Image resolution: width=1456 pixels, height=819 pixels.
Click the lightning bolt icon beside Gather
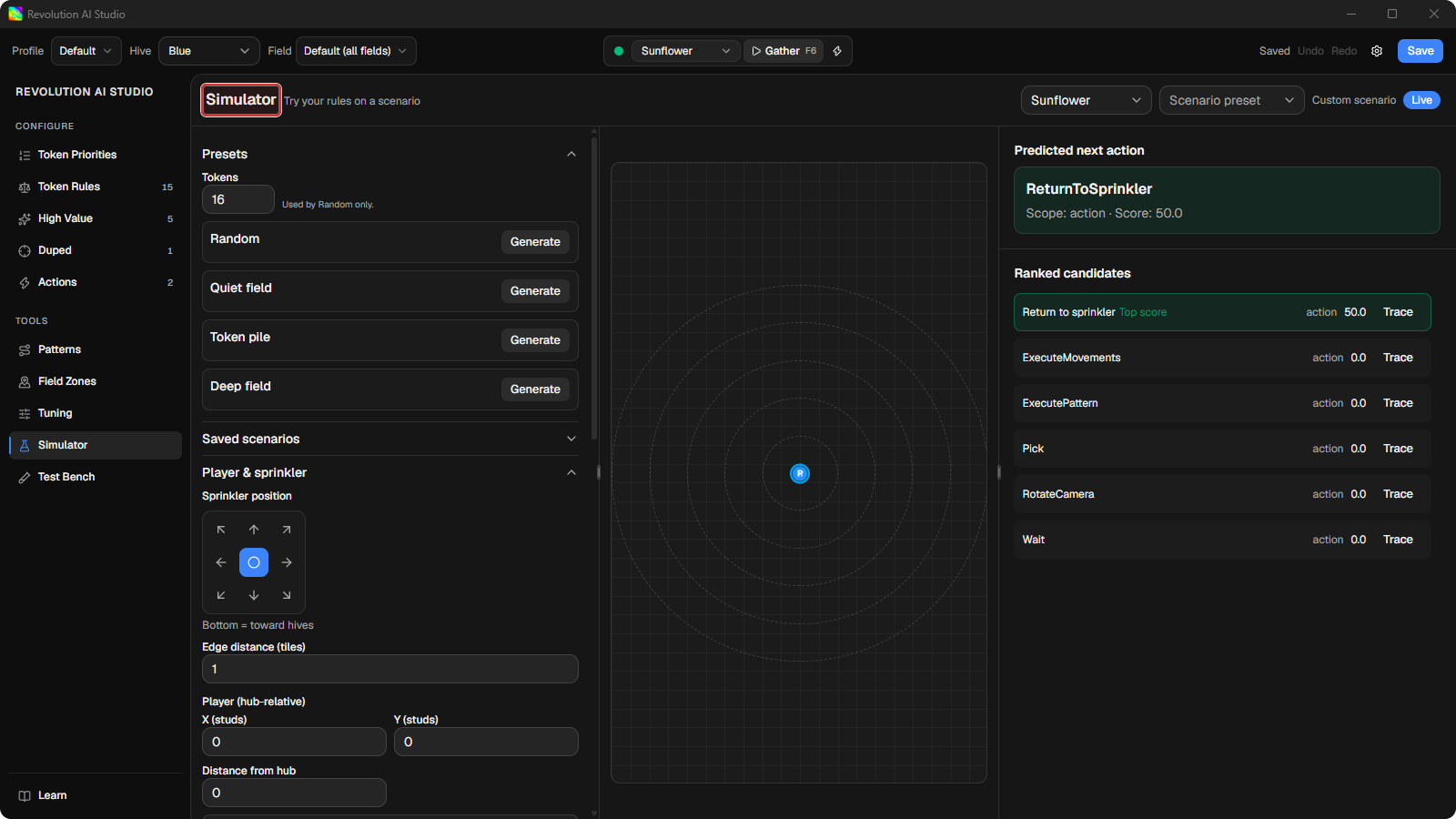pos(837,51)
